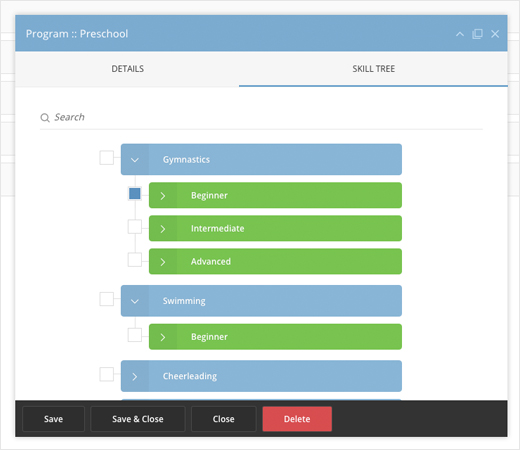Image resolution: width=520 pixels, height=450 pixels.
Task: Focus the skill Search field
Action: click(x=261, y=117)
